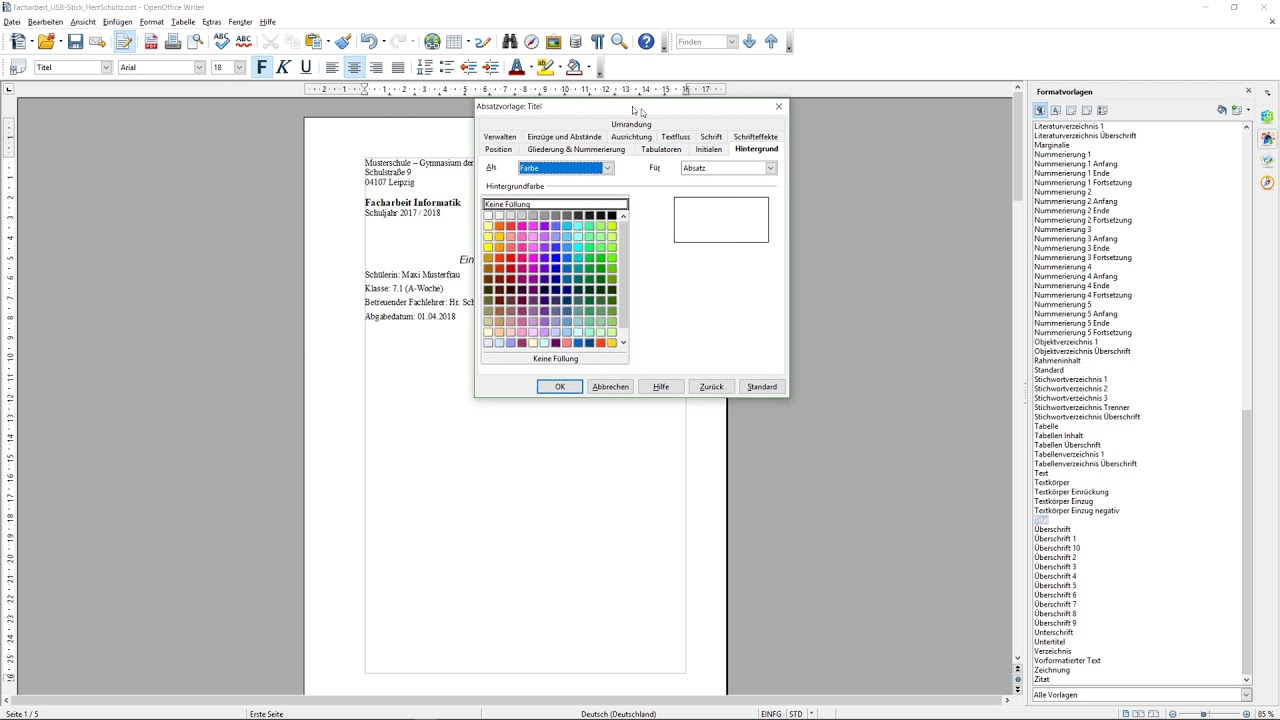The image size is (1280, 720).
Task: Click the New document icon
Action: pos(17,42)
